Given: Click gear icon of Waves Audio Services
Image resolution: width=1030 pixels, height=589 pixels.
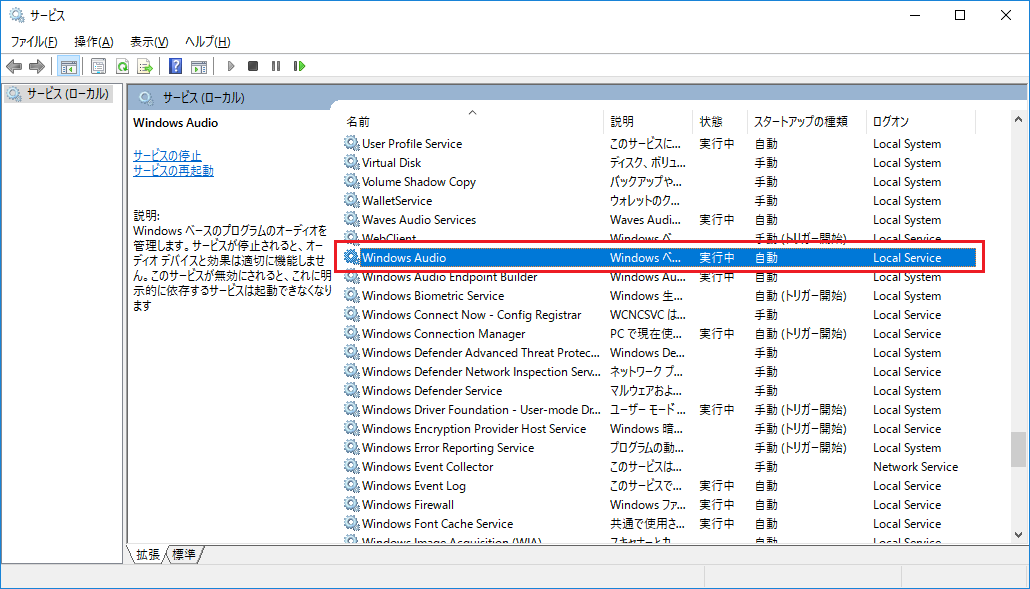Looking at the screenshot, I should click(352, 219).
